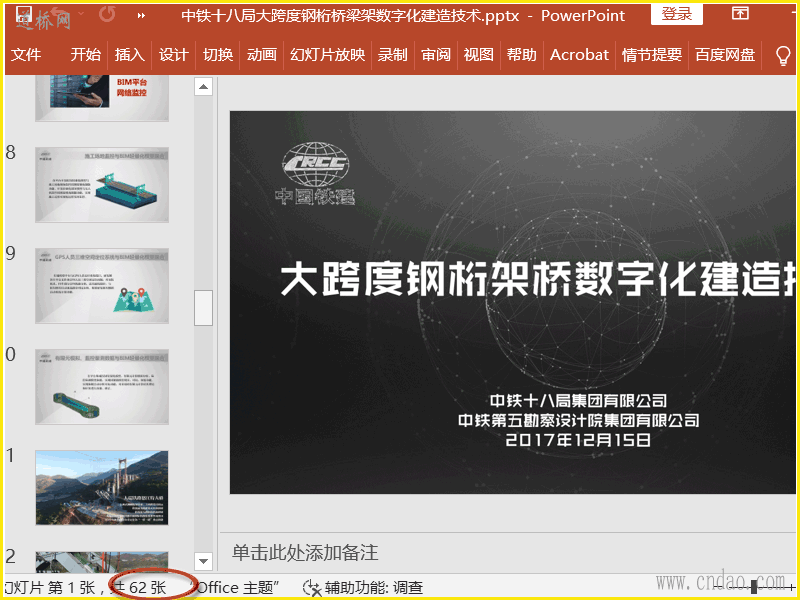Select slide 11 thumbnail with bridge photo
800x600 pixels.
102,488
